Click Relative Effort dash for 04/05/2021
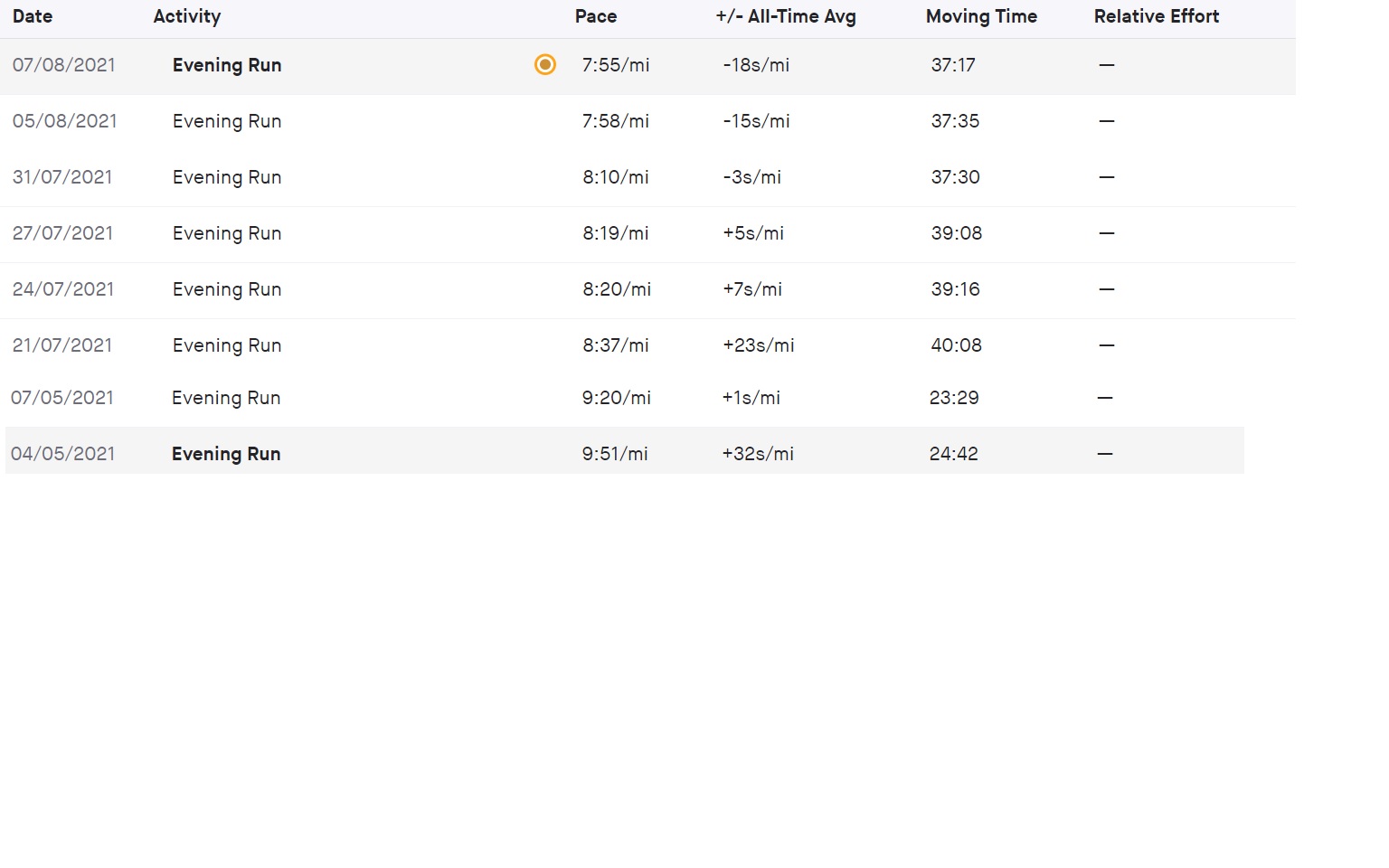Viewport: 1389px width, 868px height. [1105, 454]
